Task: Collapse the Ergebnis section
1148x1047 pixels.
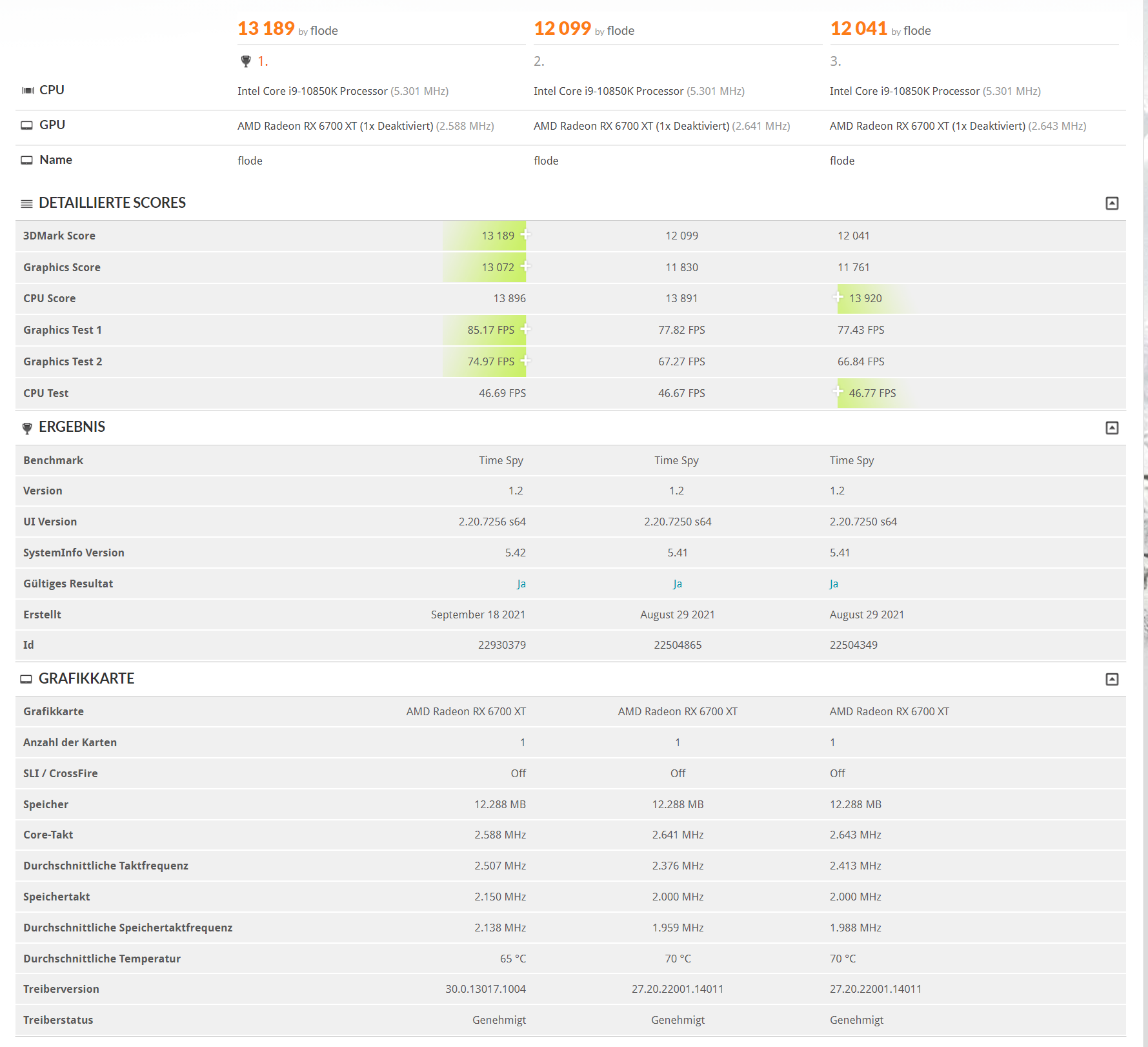Action: [x=1112, y=428]
